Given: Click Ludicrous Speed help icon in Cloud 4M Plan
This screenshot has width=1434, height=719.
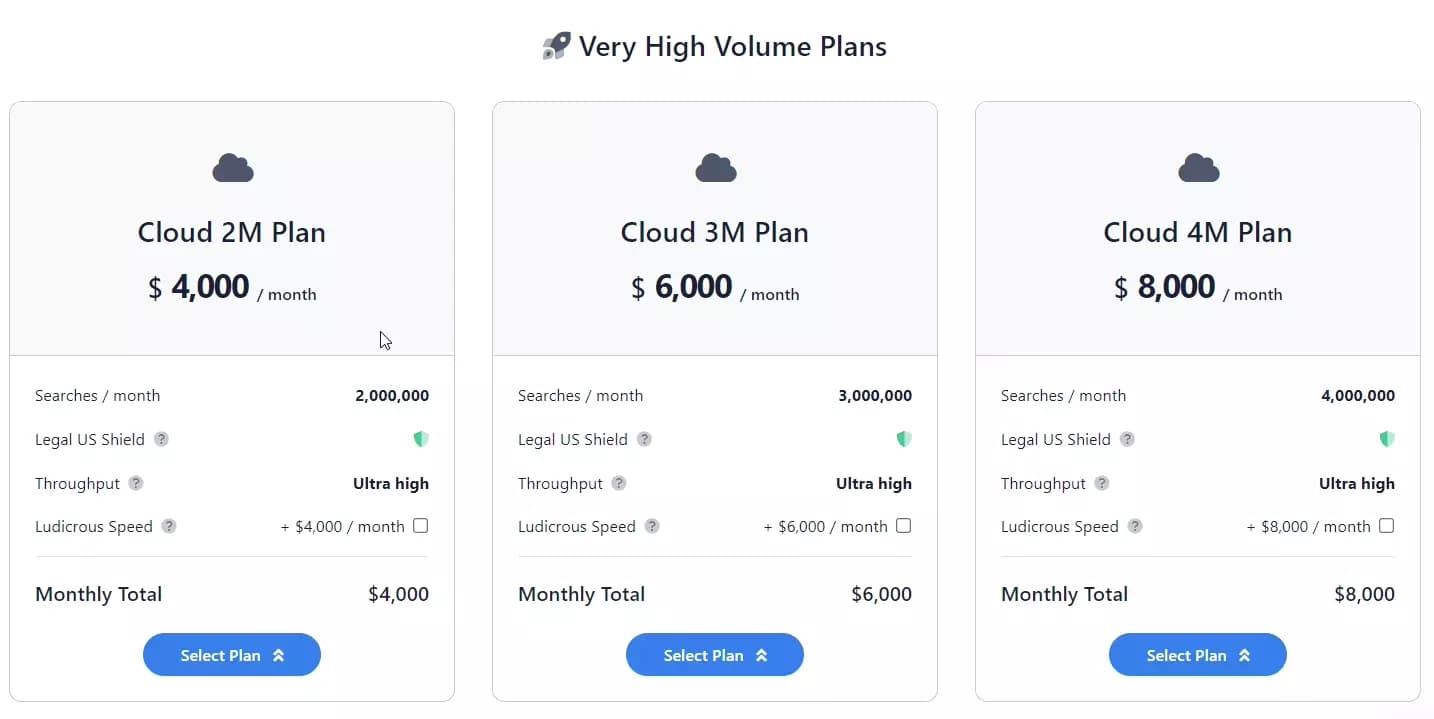Looking at the screenshot, I should (x=1135, y=526).
